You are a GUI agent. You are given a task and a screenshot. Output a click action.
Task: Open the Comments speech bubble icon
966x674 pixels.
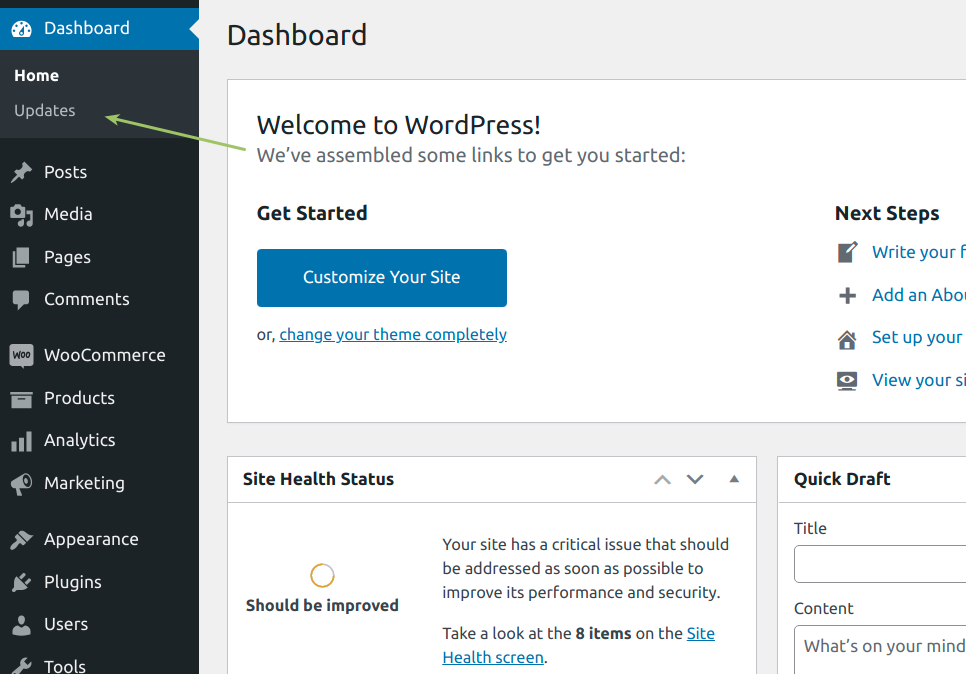pos(21,300)
